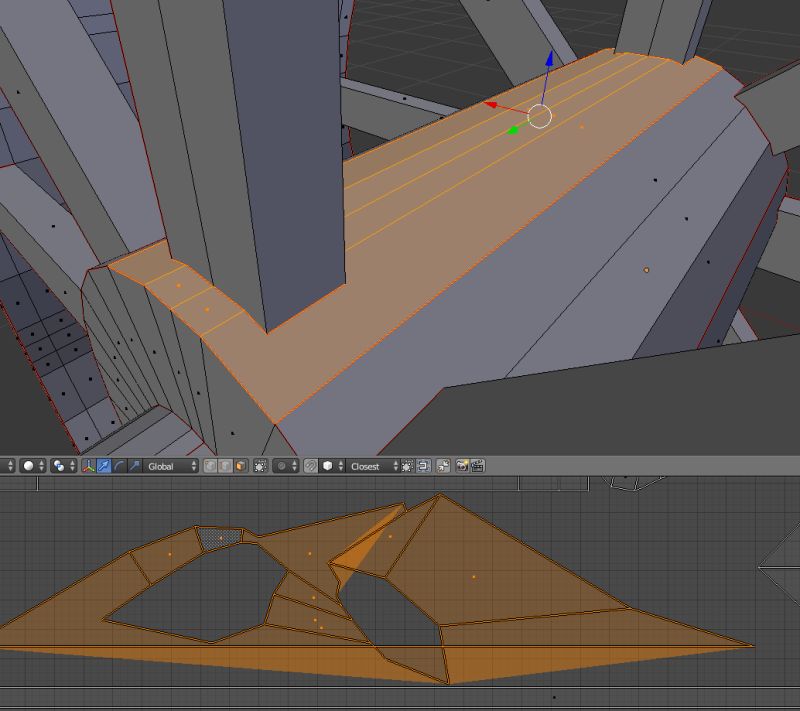Open the viewport shading sphere dropdown
Viewport: 800px width, 711px height.
point(30,467)
